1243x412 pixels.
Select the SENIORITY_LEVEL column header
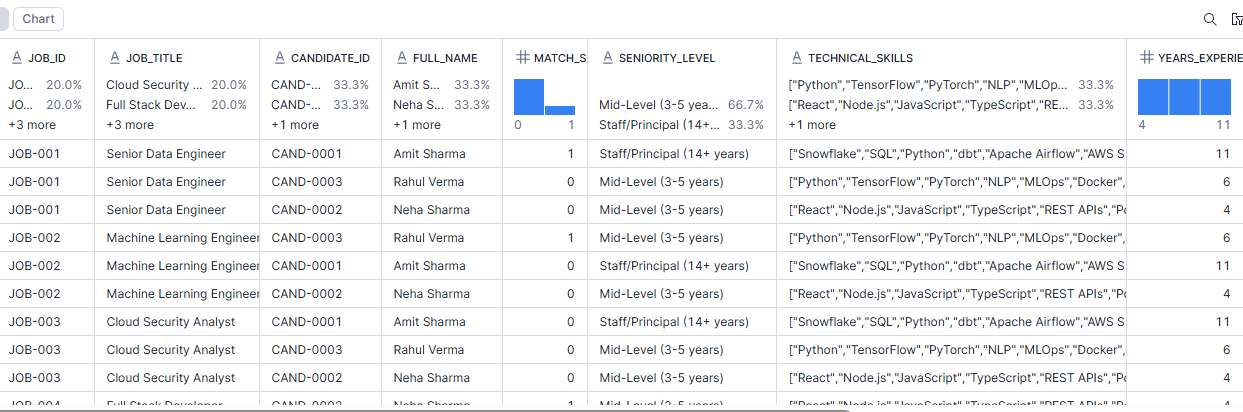point(667,58)
